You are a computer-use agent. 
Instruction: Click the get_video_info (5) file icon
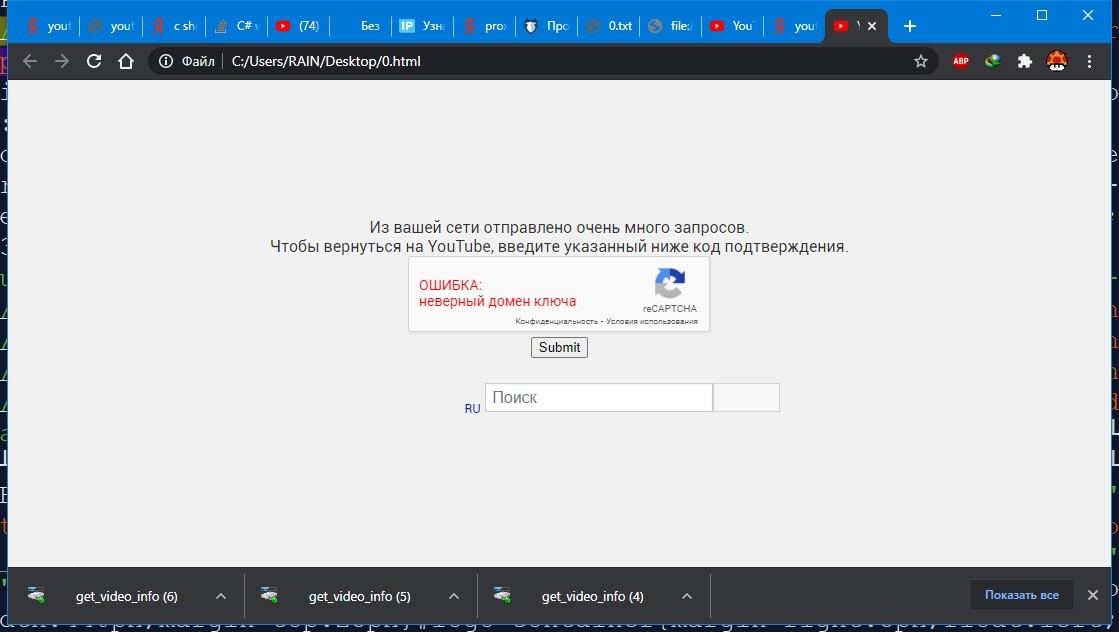(x=269, y=595)
